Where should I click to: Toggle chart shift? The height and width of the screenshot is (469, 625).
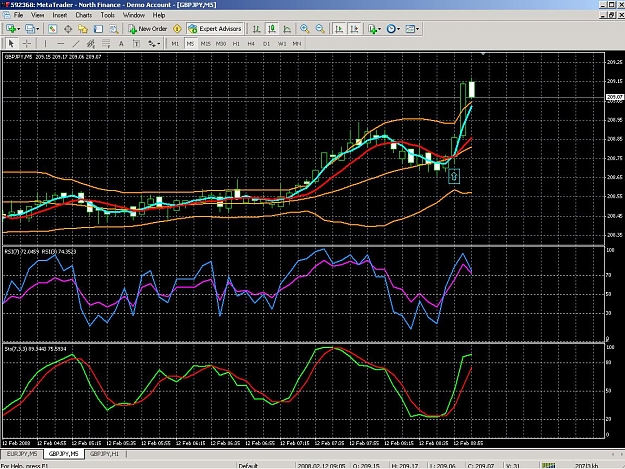[354, 29]
